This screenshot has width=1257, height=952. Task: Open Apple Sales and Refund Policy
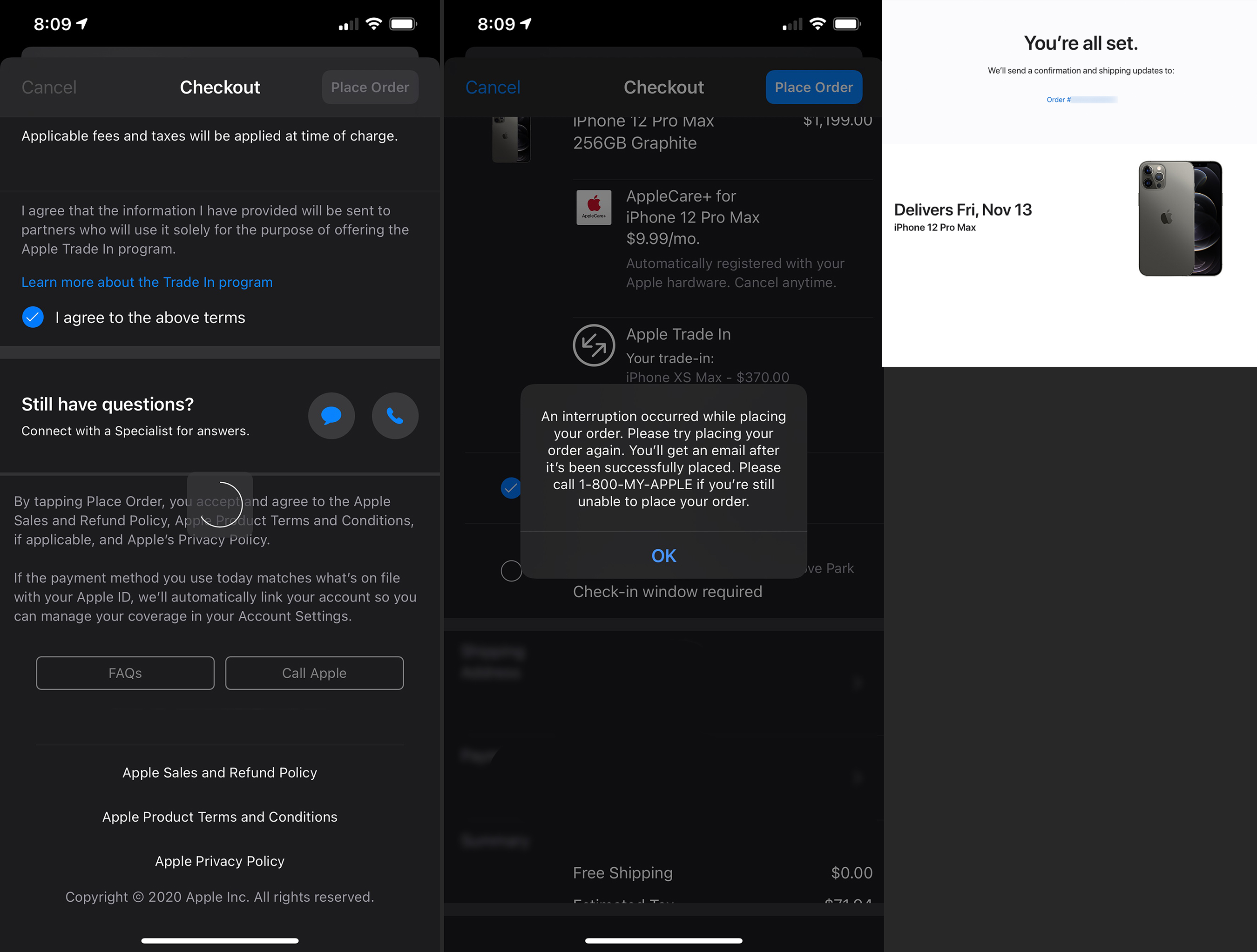[219, 772]
